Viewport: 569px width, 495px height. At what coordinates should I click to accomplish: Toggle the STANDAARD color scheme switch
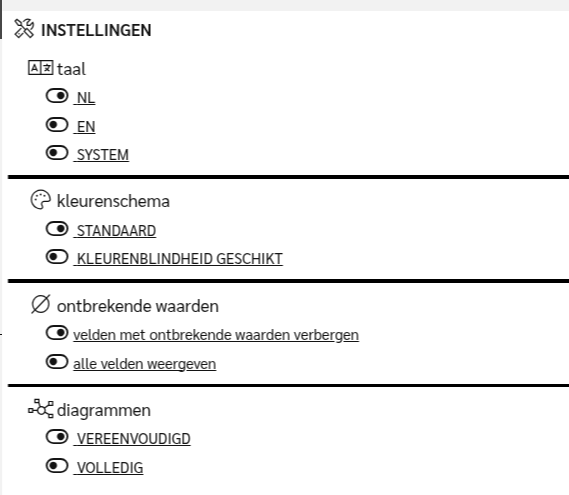coord(57,229)
